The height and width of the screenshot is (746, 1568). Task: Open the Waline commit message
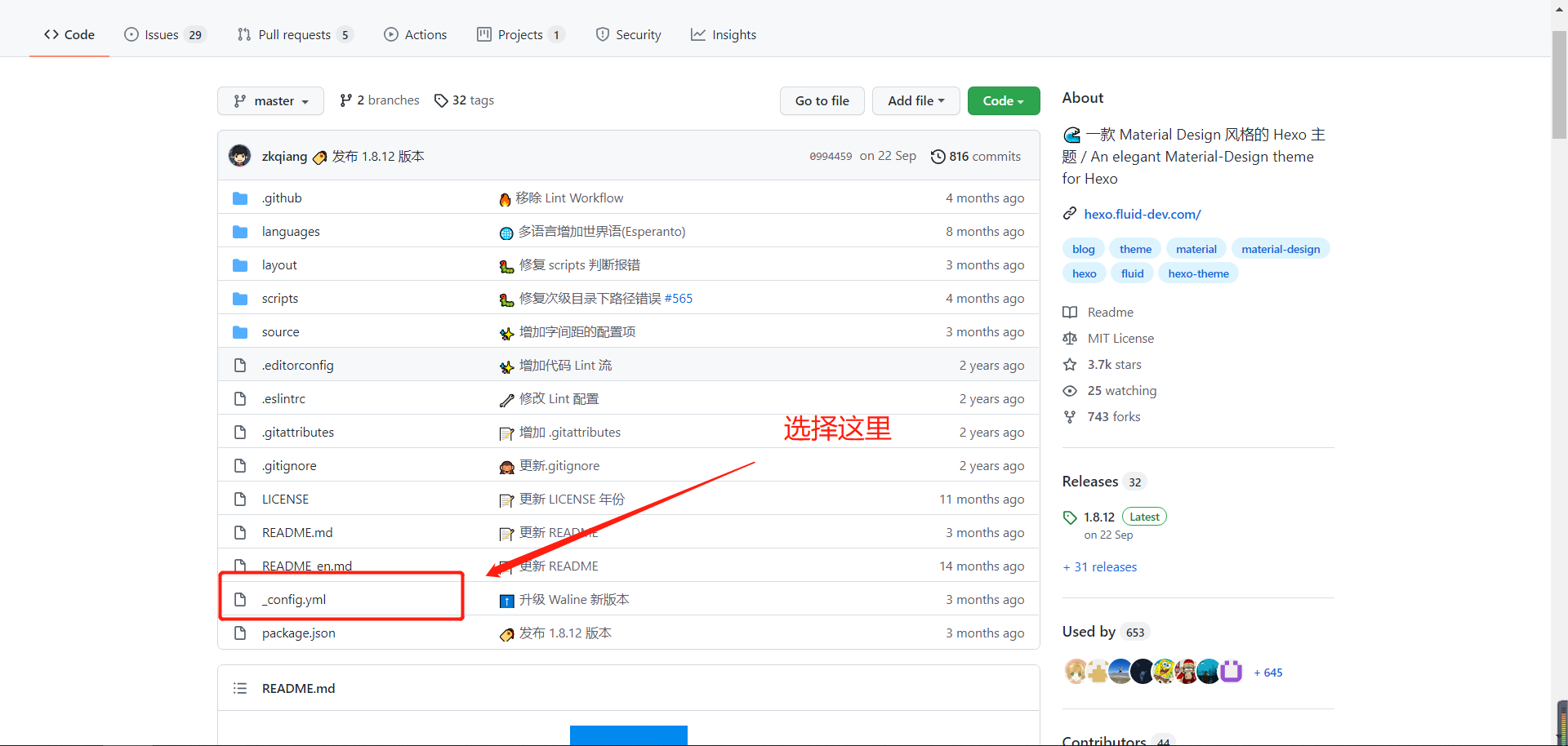[x=574, y=599]
